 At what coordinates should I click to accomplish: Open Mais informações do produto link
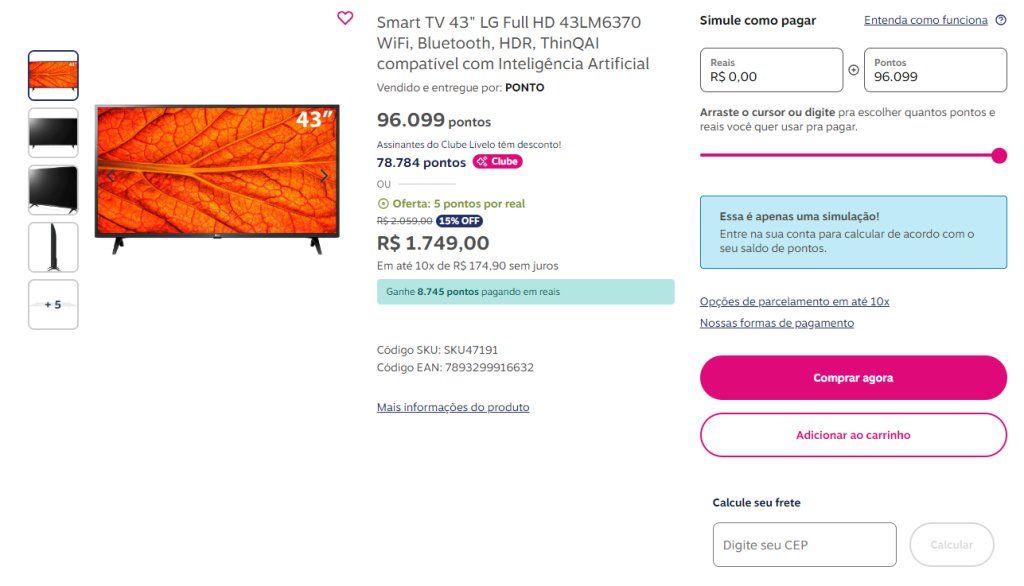(453, 407)
